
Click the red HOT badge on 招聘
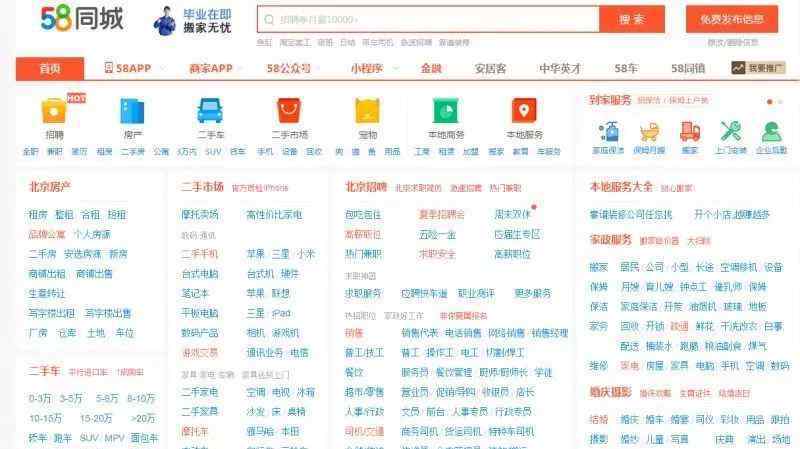(x=77, y=98)
